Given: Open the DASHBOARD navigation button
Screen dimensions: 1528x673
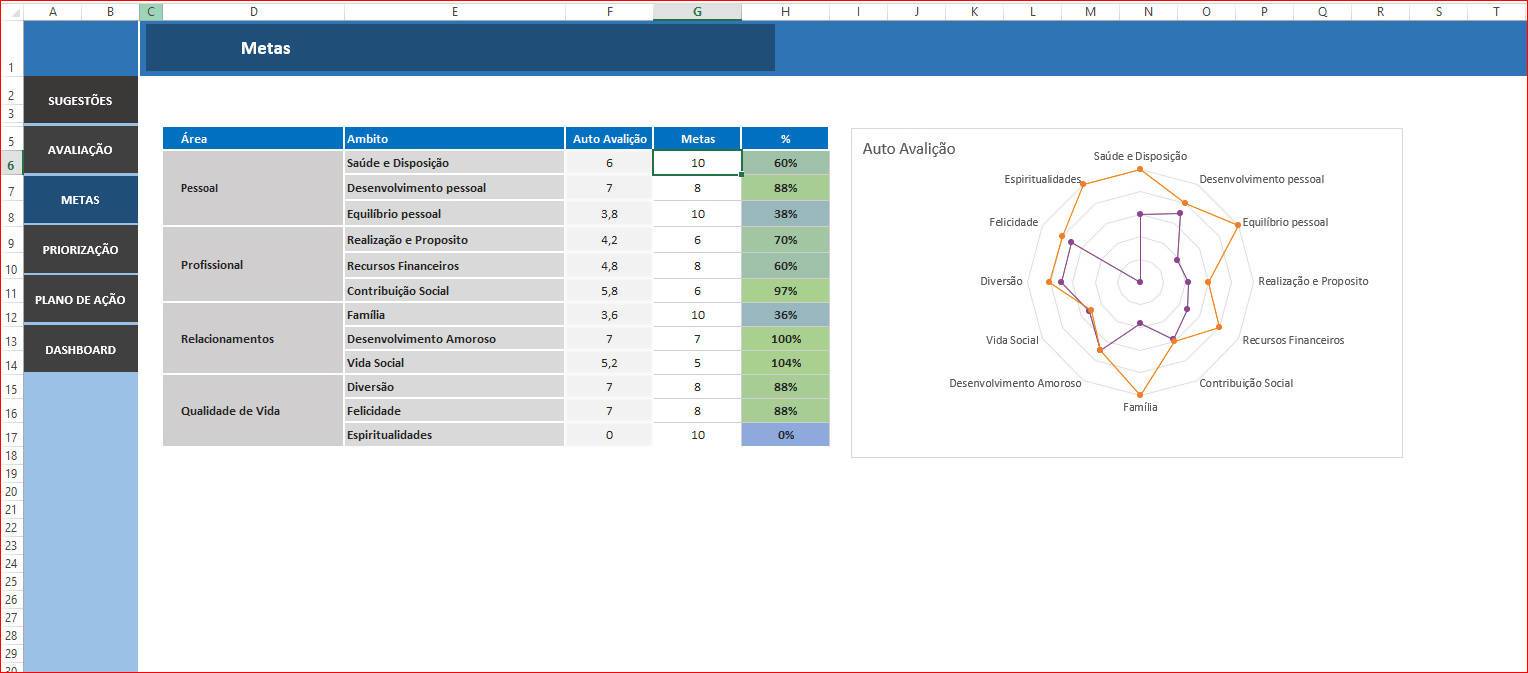Looking at the screenshot, I should [80, 350].
